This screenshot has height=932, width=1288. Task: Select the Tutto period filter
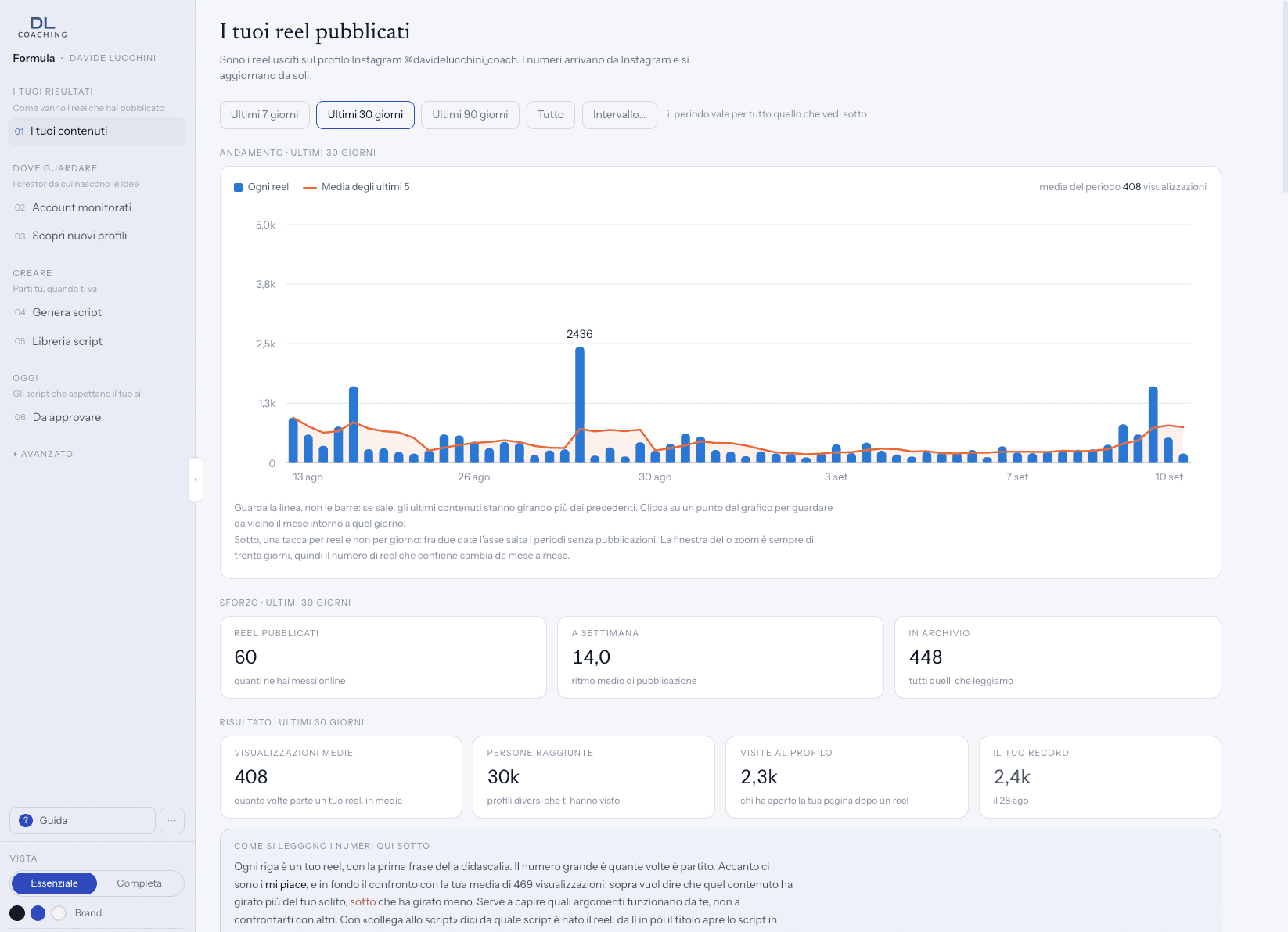pyautogui.click(x=551, y=115)
